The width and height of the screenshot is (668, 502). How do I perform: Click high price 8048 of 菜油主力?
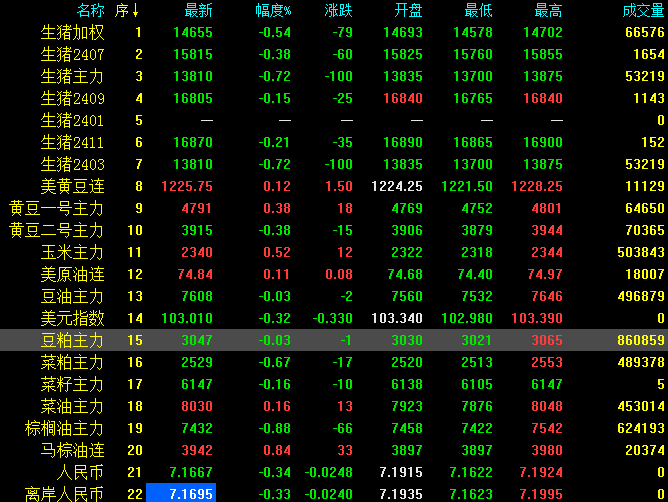(547, 407)
